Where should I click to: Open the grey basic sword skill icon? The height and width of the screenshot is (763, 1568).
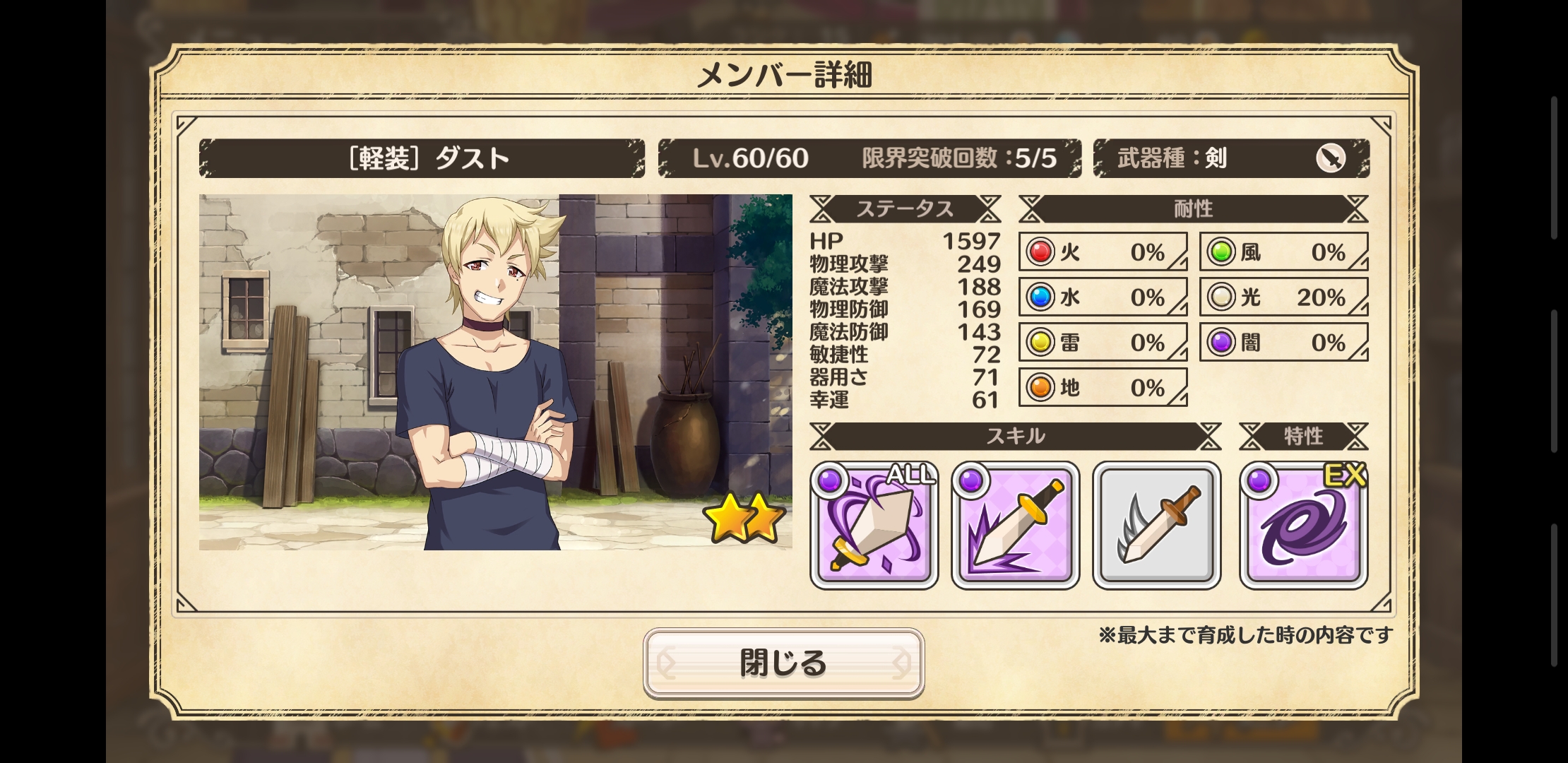coord(1156,525)
